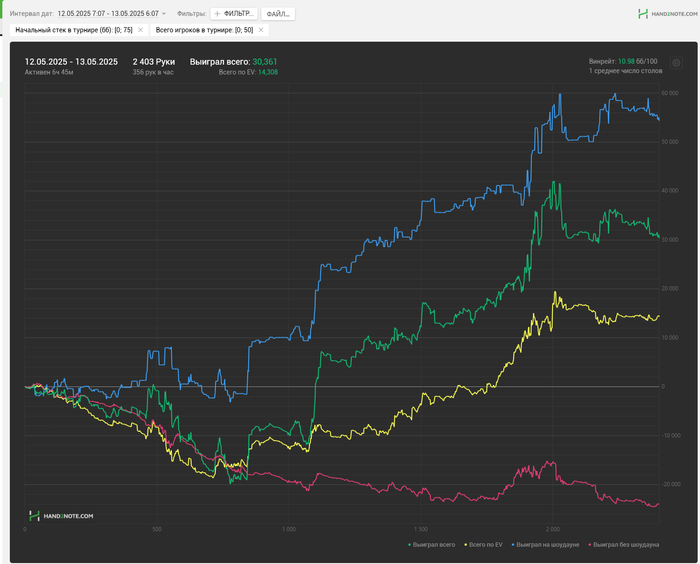Remove the total players filter chip
The height and width of the screenshot is (564, 700).
pyautogui.click(x=261, y=30)
